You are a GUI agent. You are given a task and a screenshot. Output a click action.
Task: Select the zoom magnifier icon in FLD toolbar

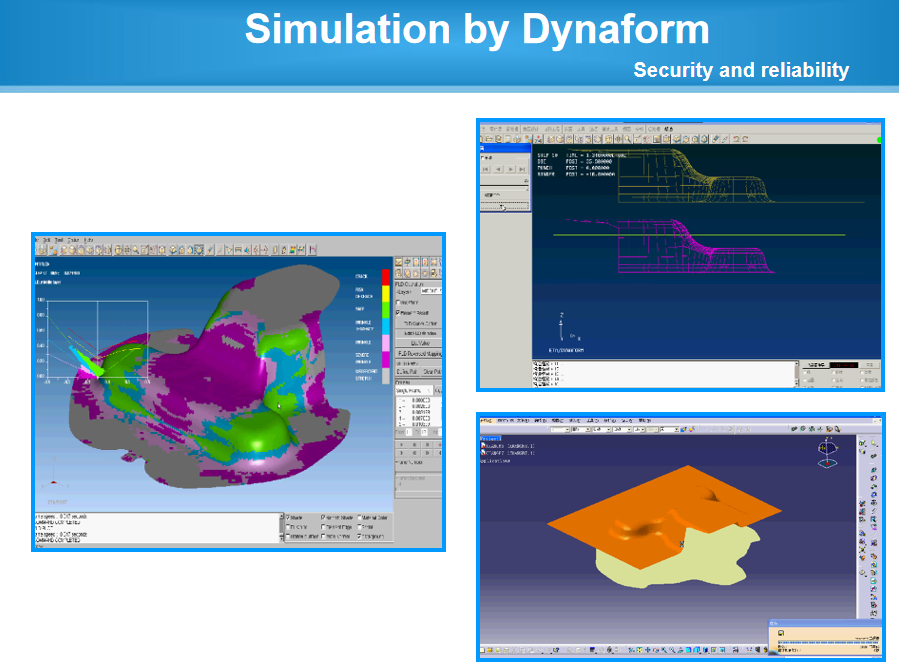[x=135, y=250]
